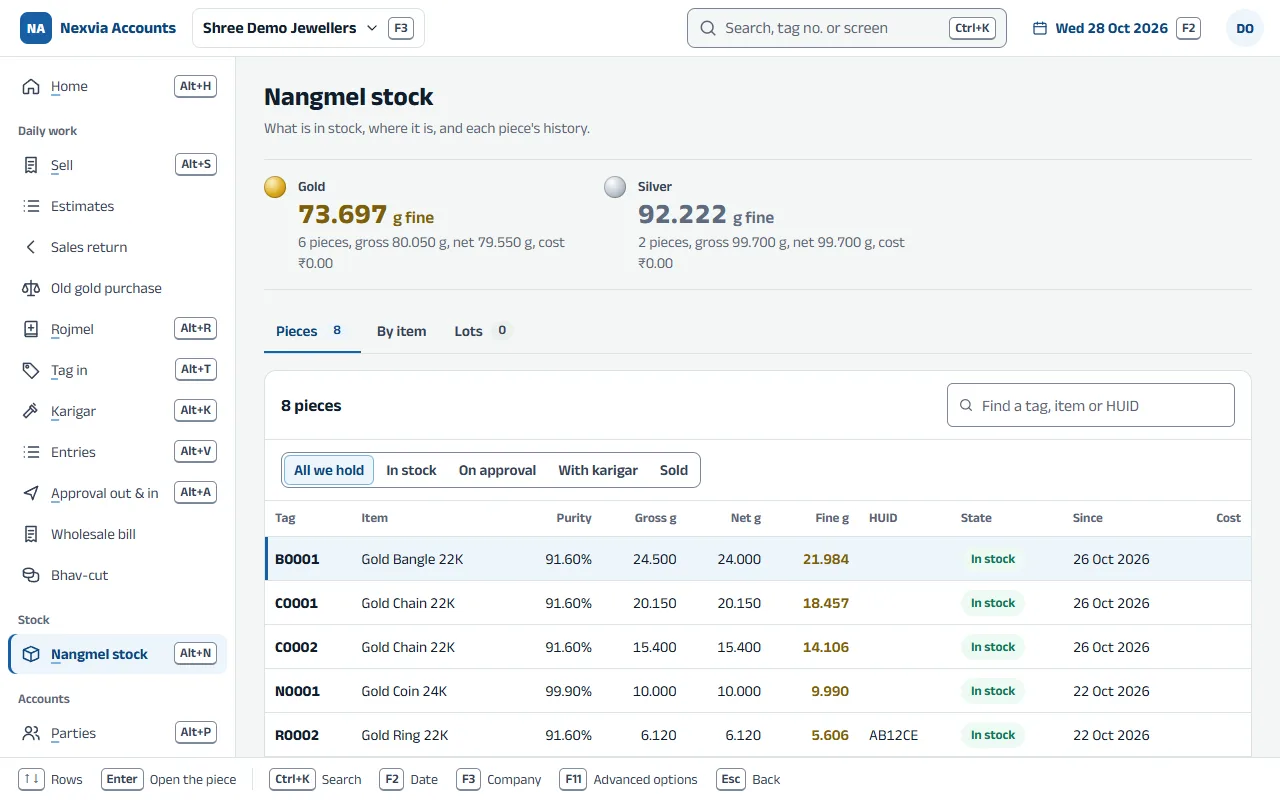Filter pieces by In stock
1280x800 pixels.
tap(411, 470)
